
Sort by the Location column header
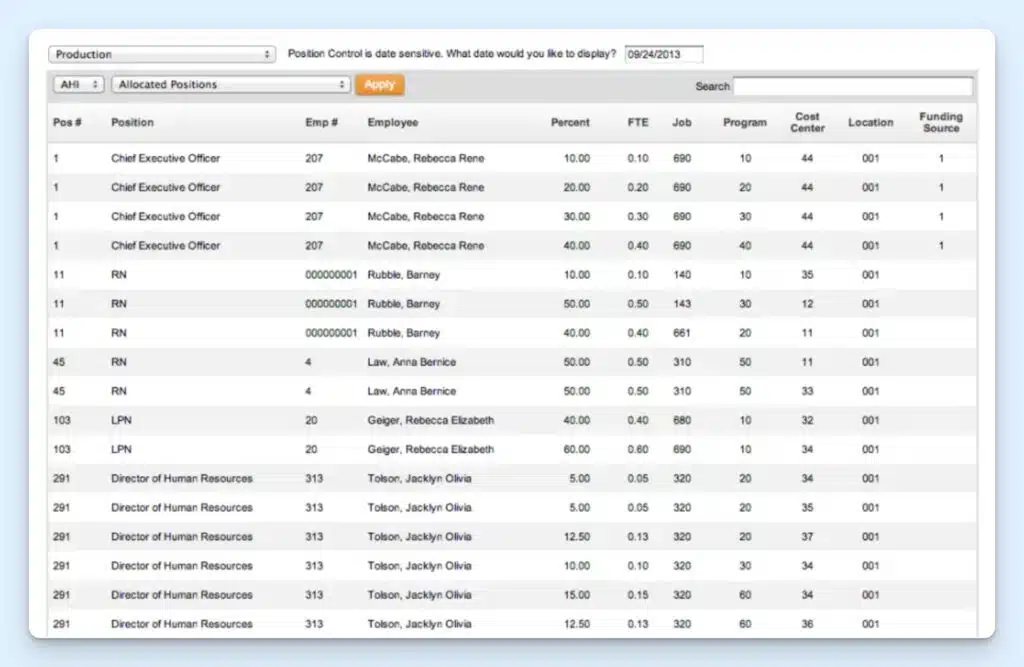[x=871, y=122]
